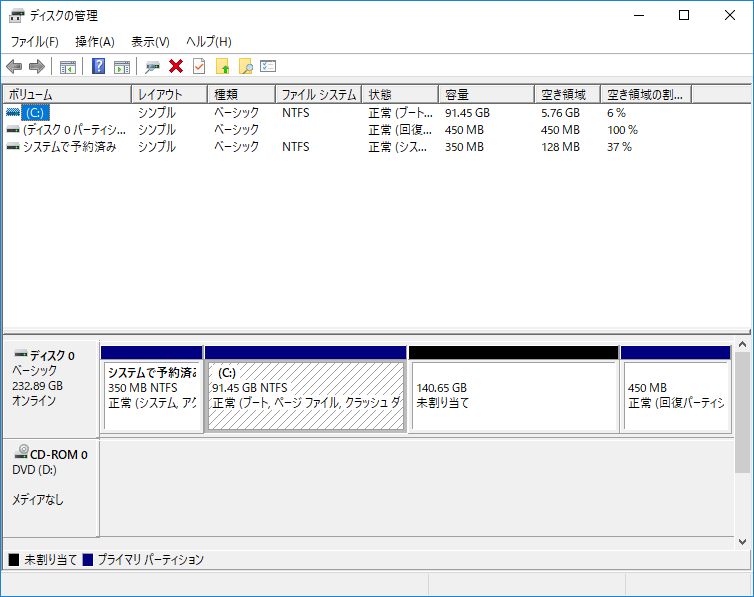754x597 pixels.
Task: Click the 100 % free percentage cell
Action: pyautogui.click(x=622, y=130)
